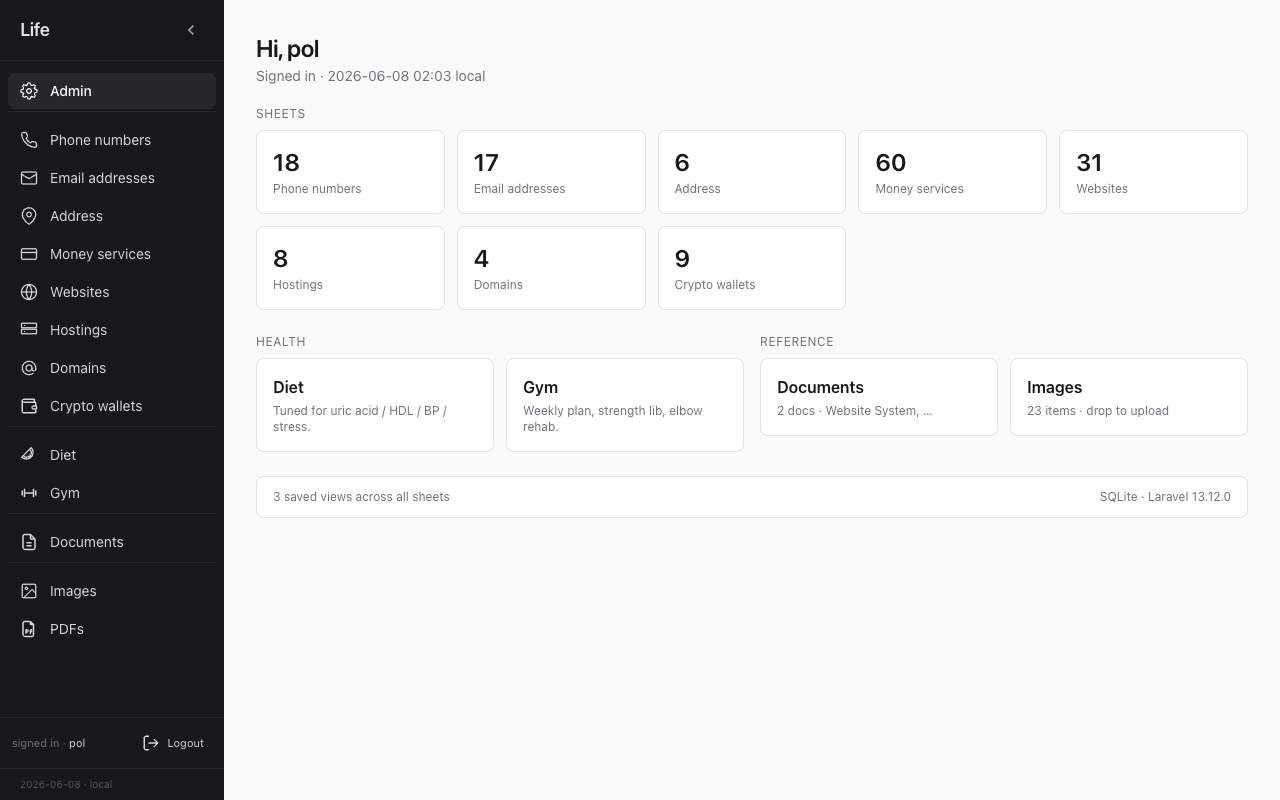The image size is (1280, 800).
Task: Click '2026-06-08 · local' sidebar footer
Action: tap(66, 785)
